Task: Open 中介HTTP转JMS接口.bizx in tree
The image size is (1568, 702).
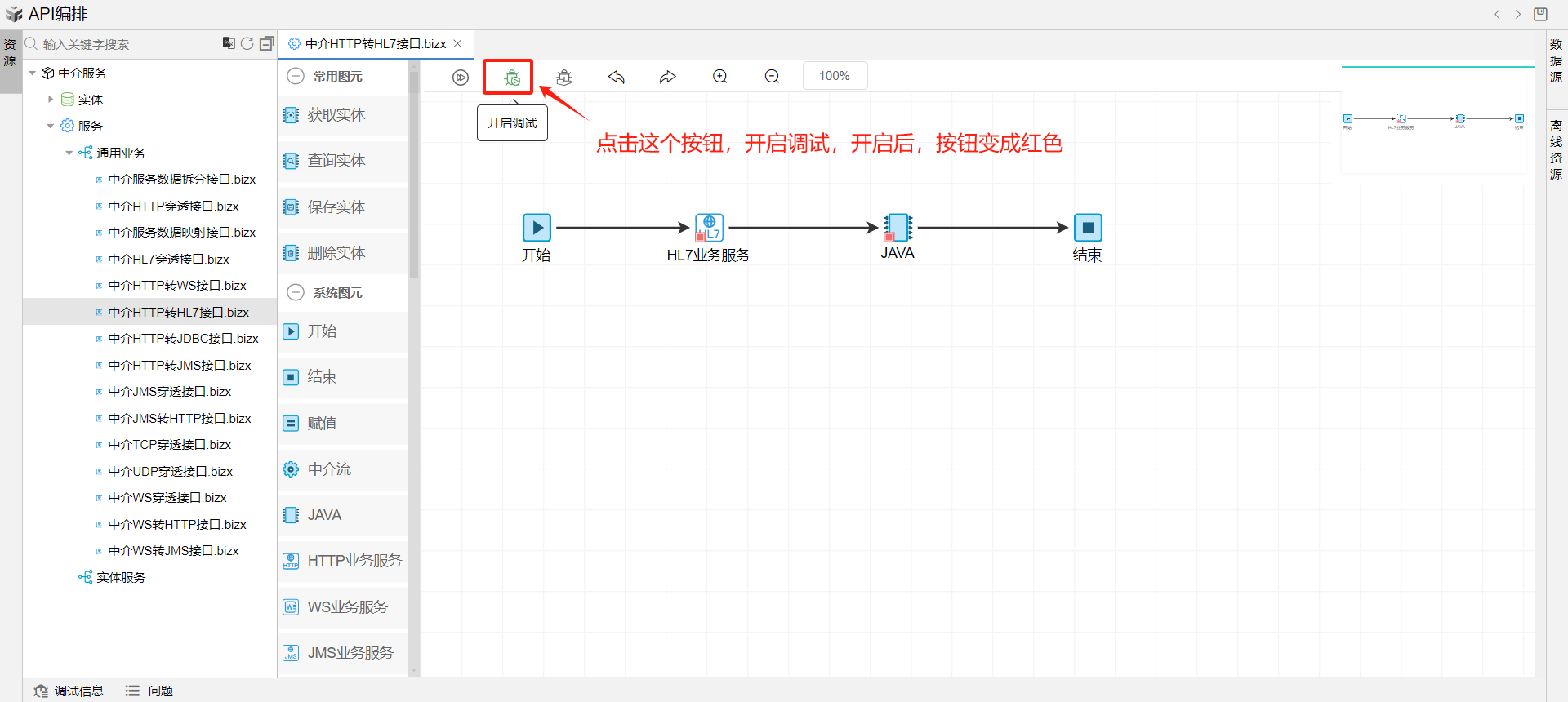Action: (x=180, y=366)
